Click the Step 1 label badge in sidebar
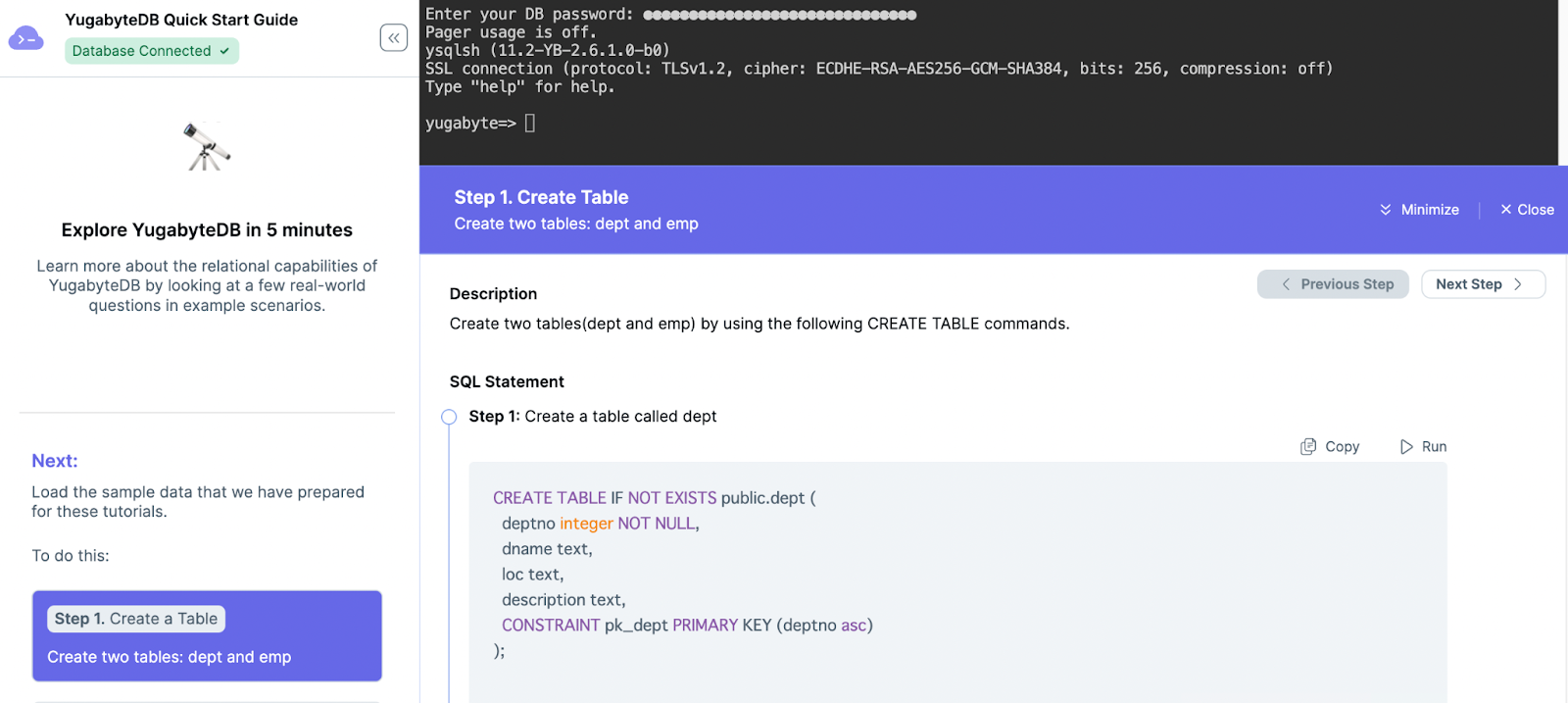 (136, 619)
